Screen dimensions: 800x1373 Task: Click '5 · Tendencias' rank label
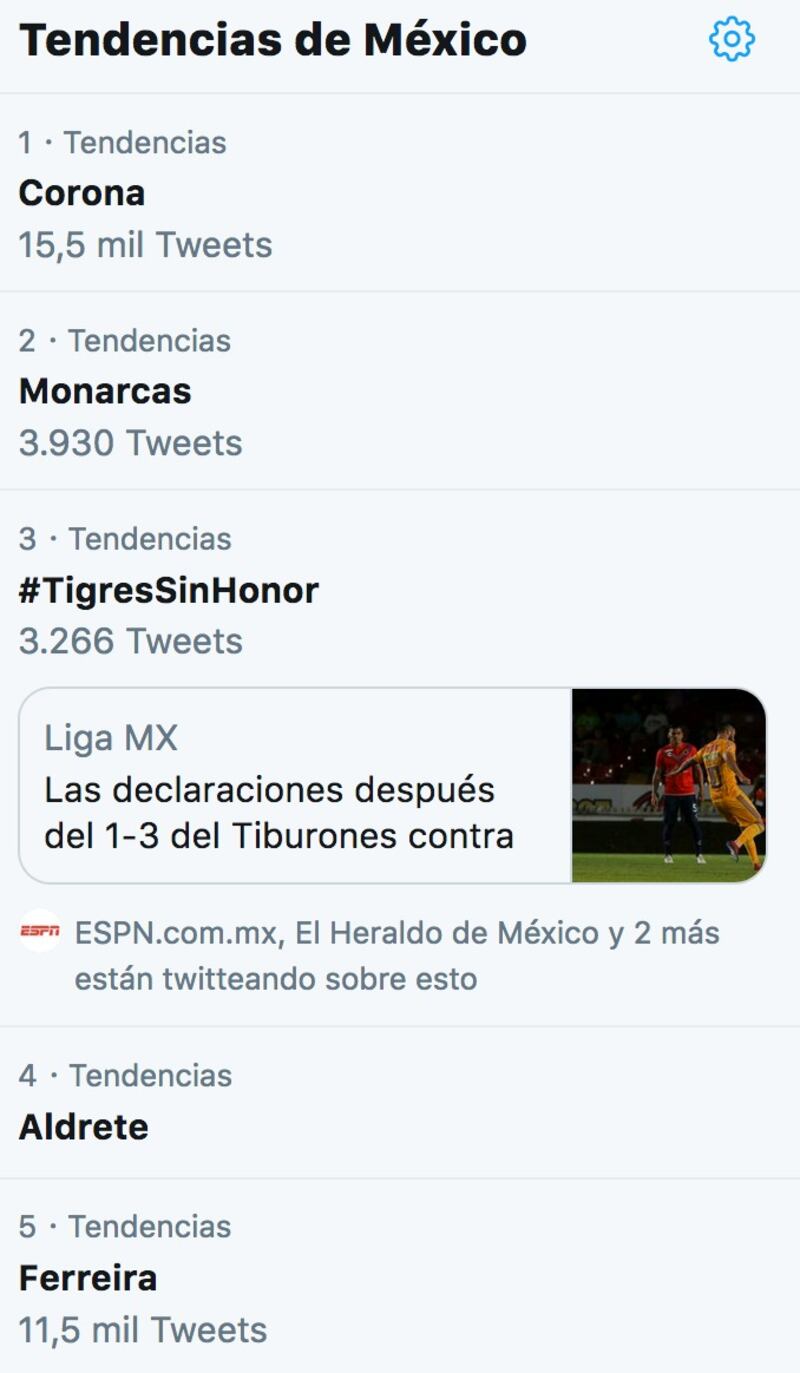click(x=125, y=1227)
